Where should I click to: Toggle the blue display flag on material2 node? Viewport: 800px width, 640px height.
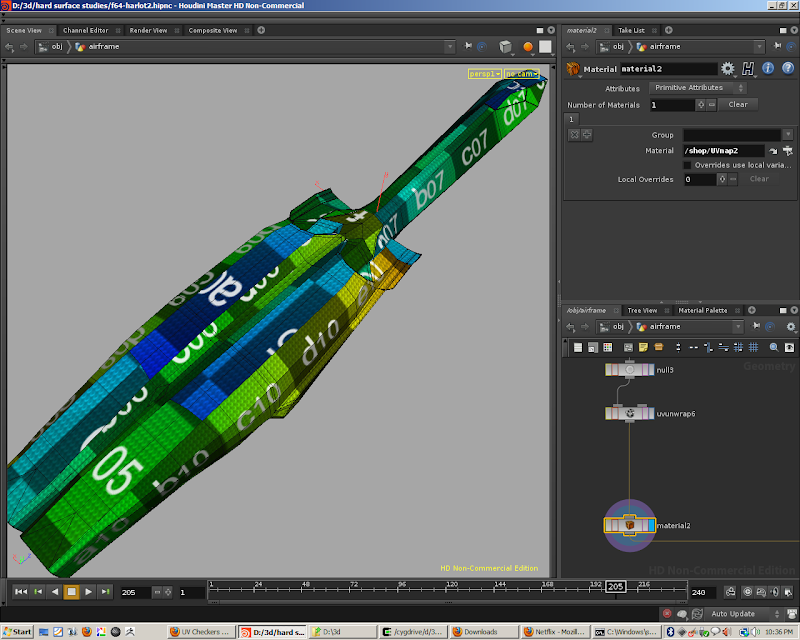(650, 525)
